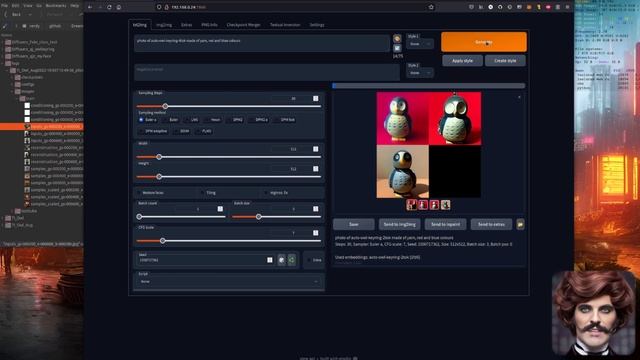The height and width of the screenshot is (360, 640).
Task: Select the DPM2 a sampling method
Action: click(x=258, y=120)
